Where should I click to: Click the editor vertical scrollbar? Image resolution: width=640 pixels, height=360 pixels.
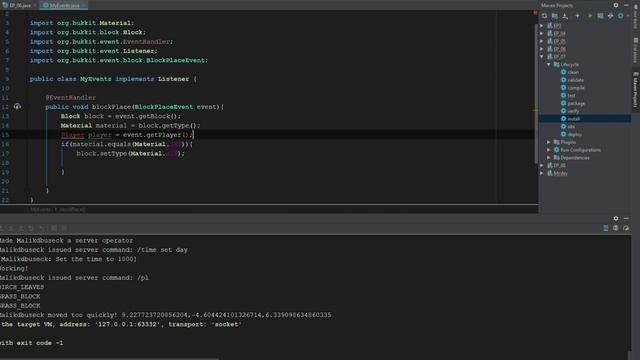click(536, 94)
